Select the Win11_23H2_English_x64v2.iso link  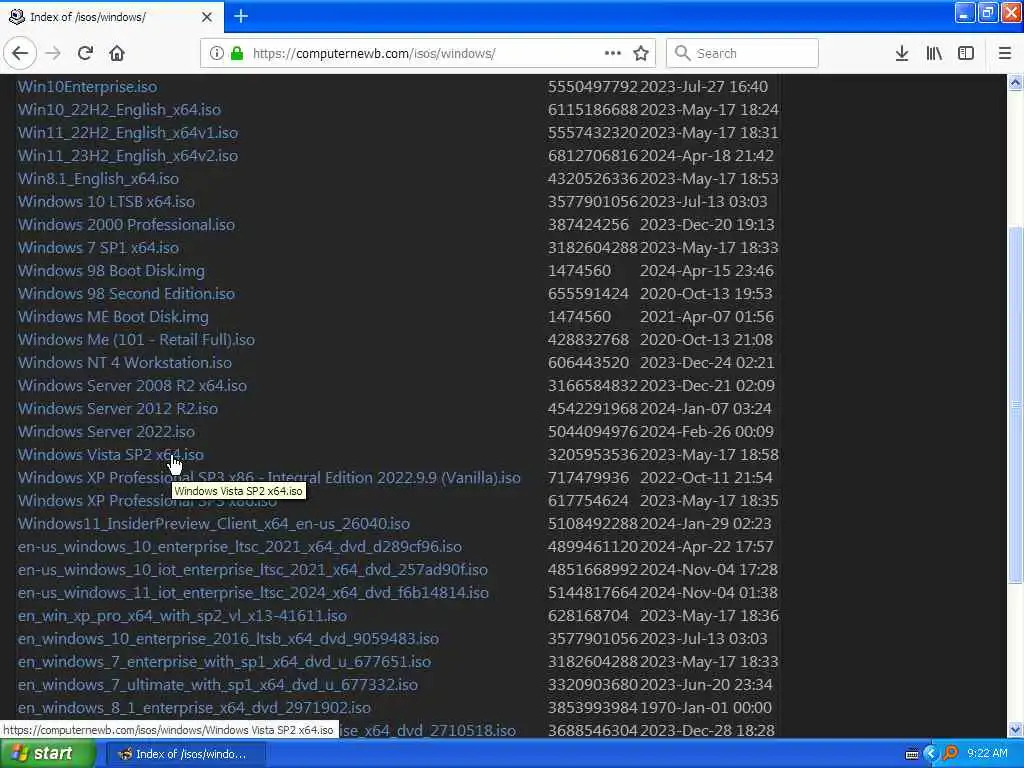127,155
